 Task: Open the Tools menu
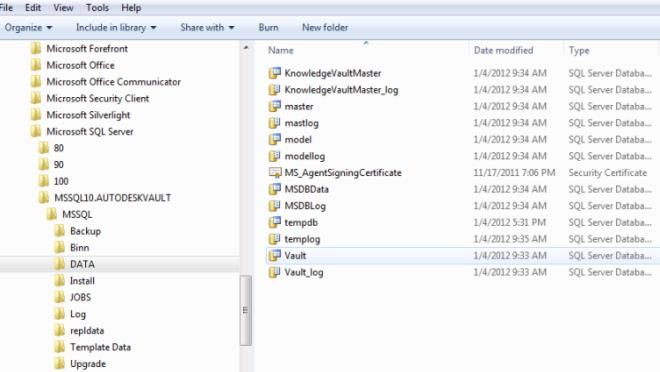[x=97, y=8]
